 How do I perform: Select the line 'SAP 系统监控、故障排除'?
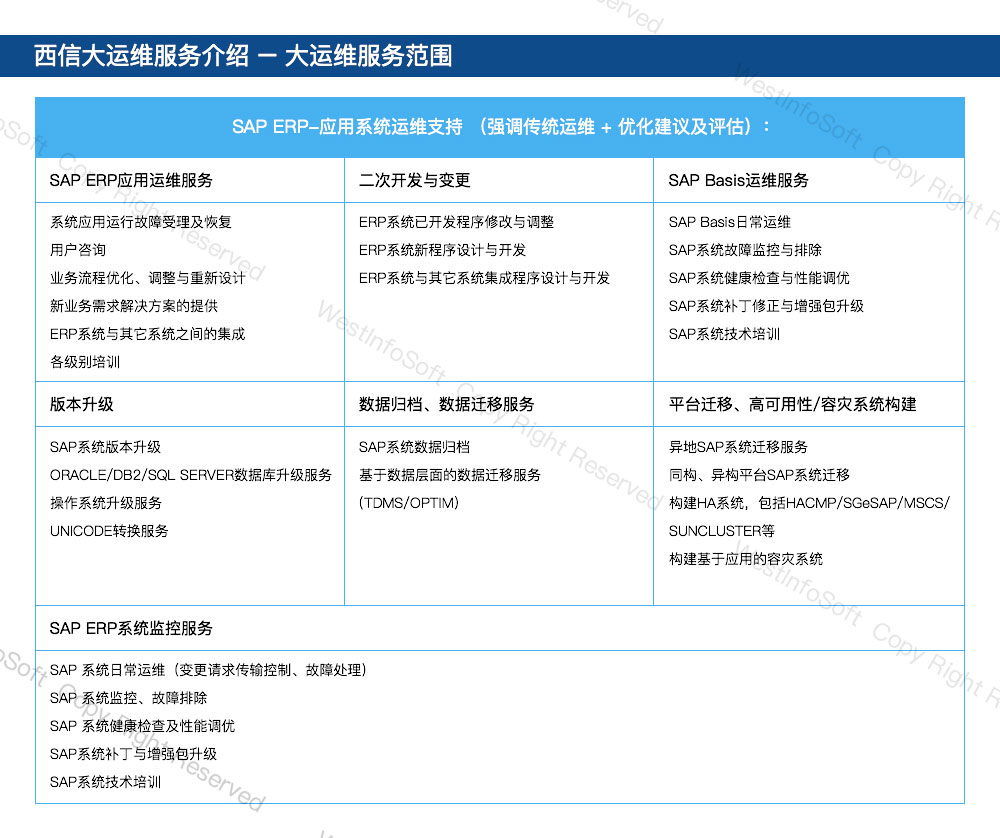coord(129,698)
